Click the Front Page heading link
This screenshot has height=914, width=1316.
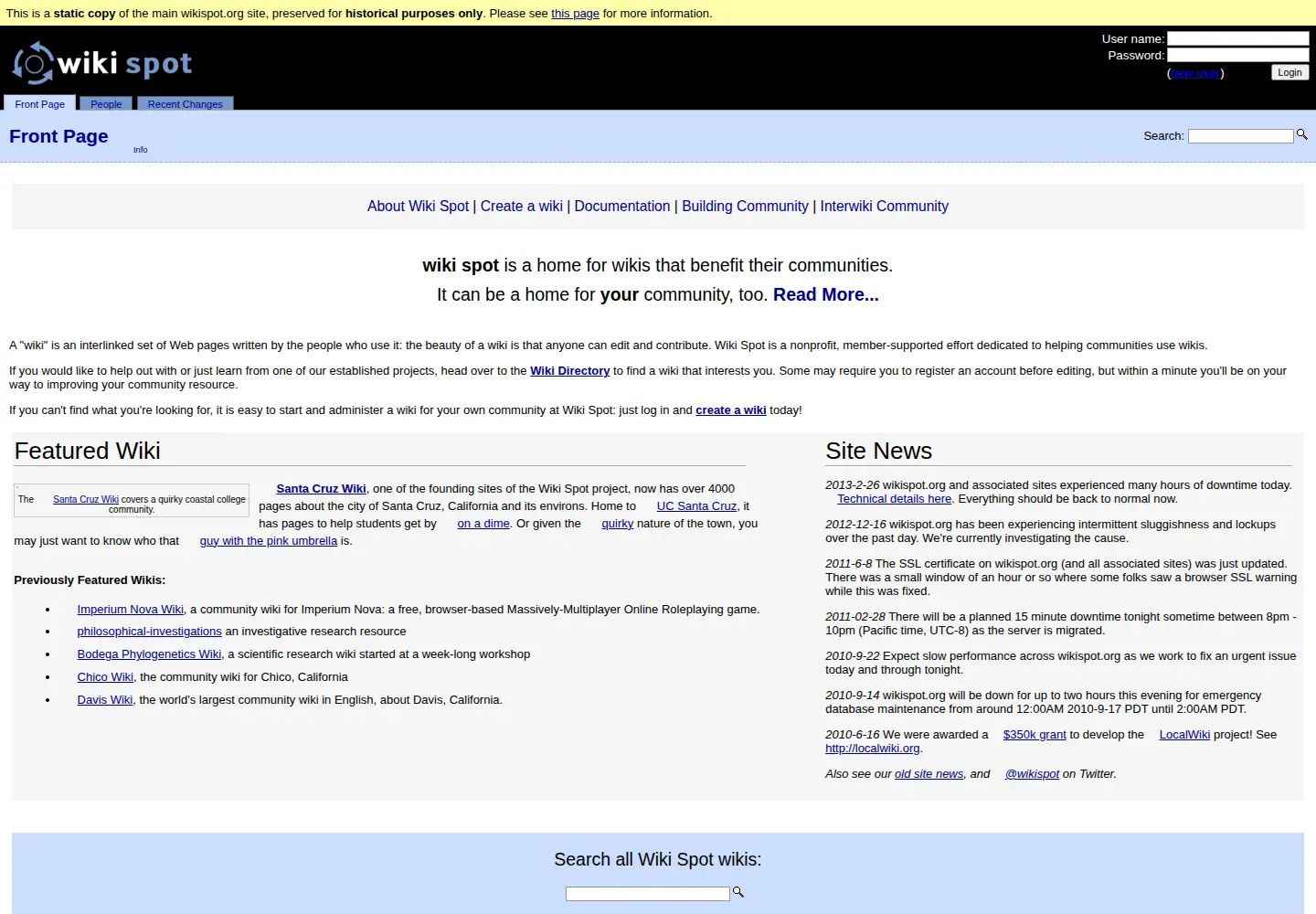tap(58, 136)
